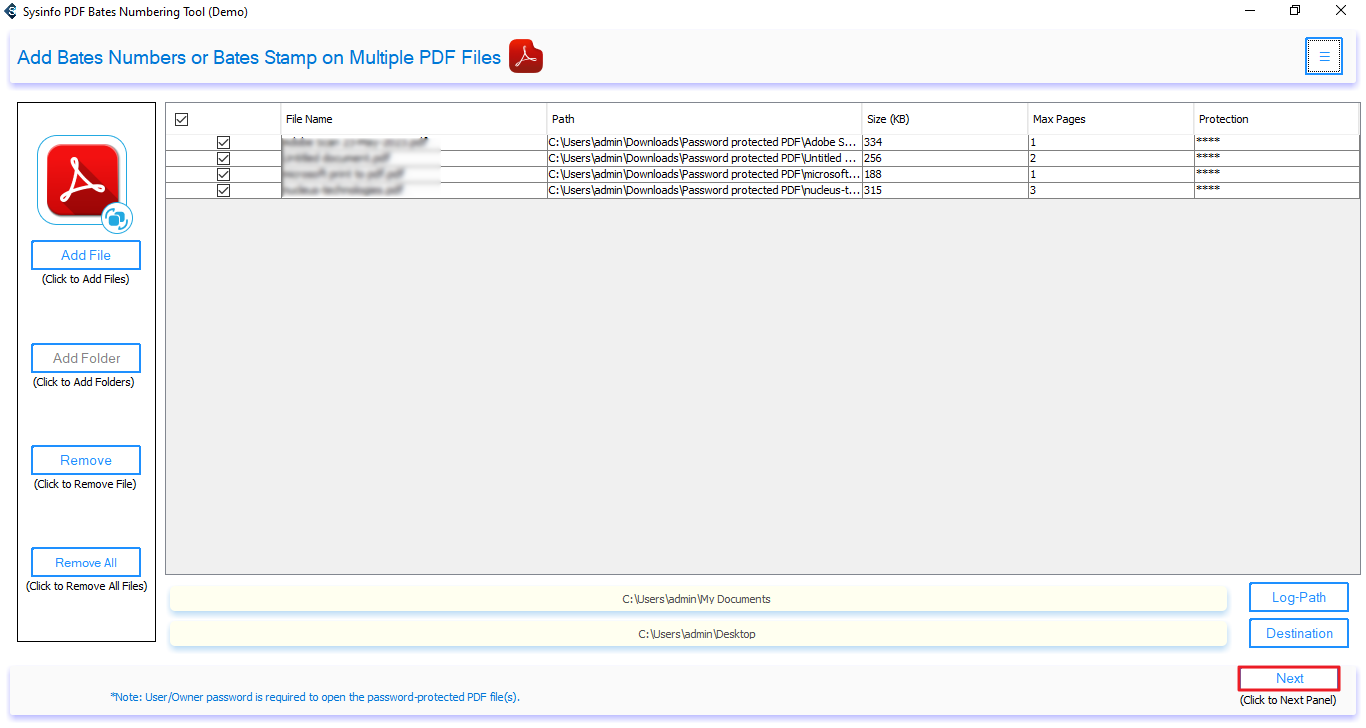The image size is (1366, 728).
Task: Click Next to proceed to next panel
Action: [1288, 678]
